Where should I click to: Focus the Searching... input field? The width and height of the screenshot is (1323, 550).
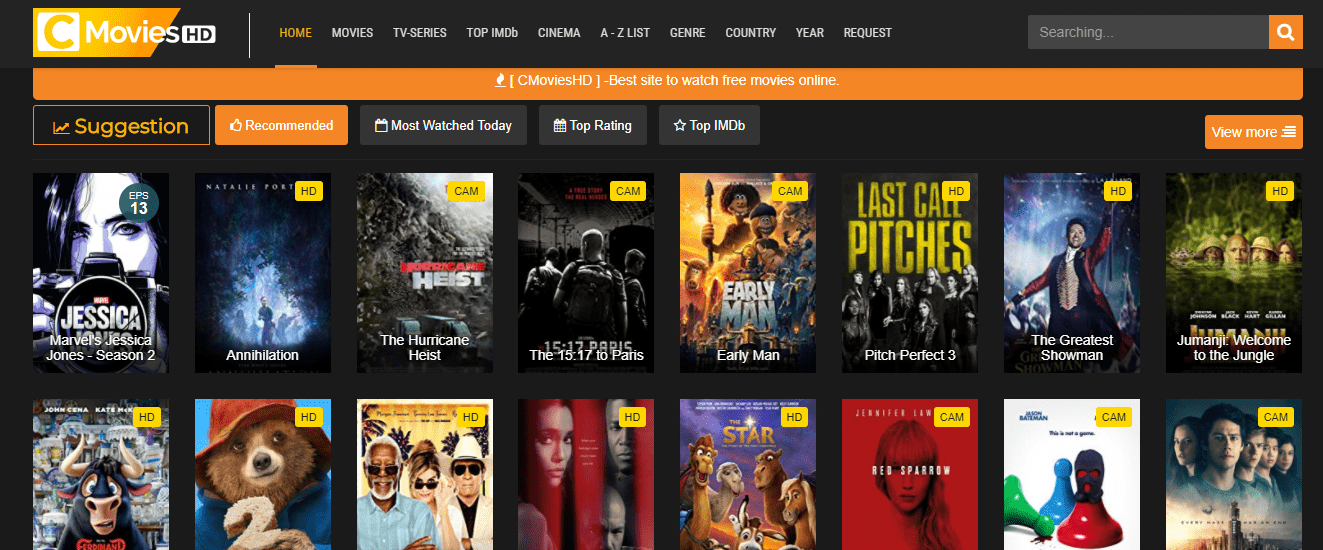1148,32
